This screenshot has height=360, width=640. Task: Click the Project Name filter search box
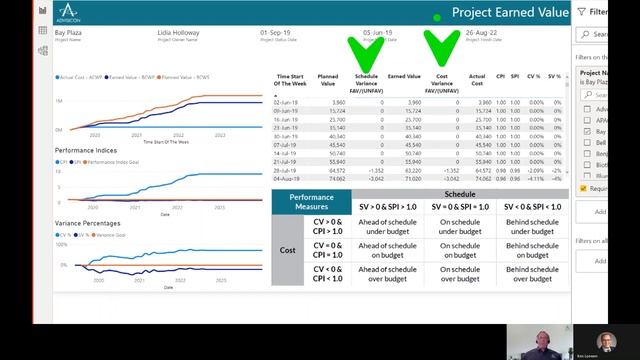594,95
